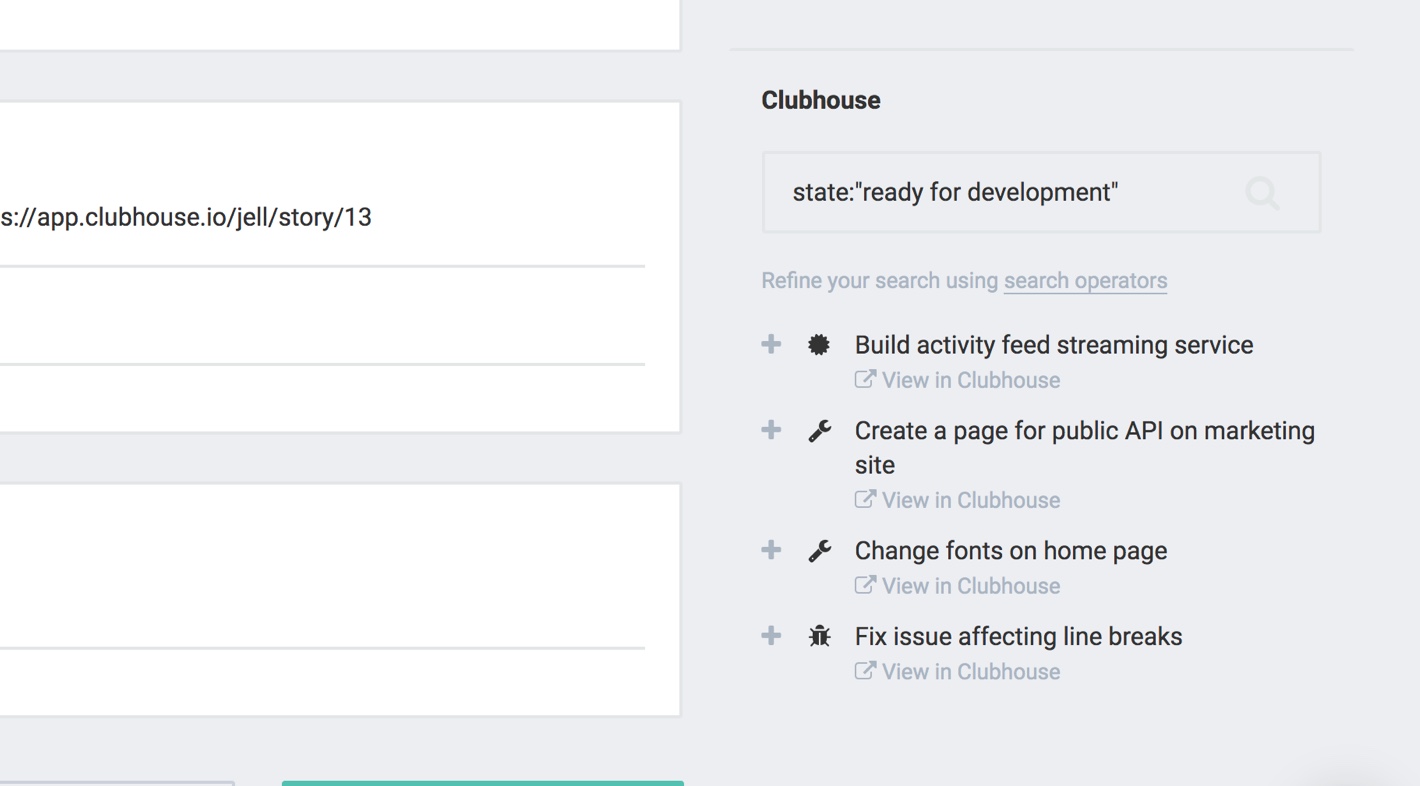Click external link icon under Build activity feed
Image resolution: width=1420 pixels, height=786 pixels.
pos(865,380)
